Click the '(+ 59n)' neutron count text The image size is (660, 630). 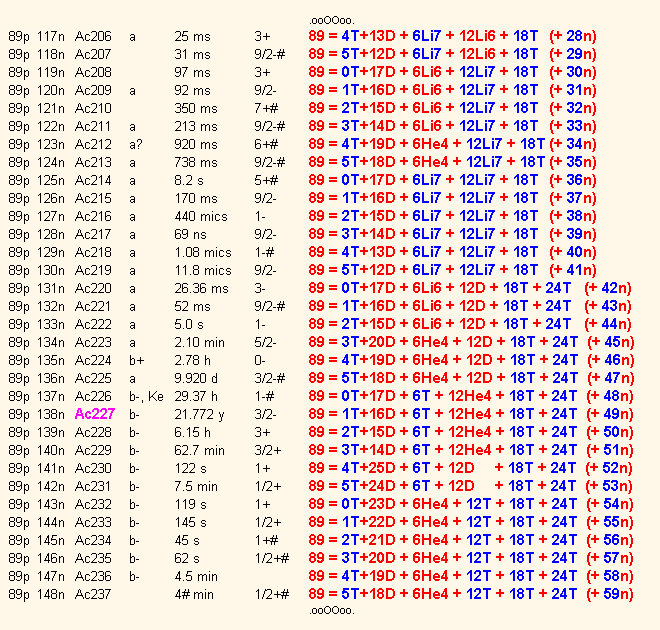pos(609,594)
